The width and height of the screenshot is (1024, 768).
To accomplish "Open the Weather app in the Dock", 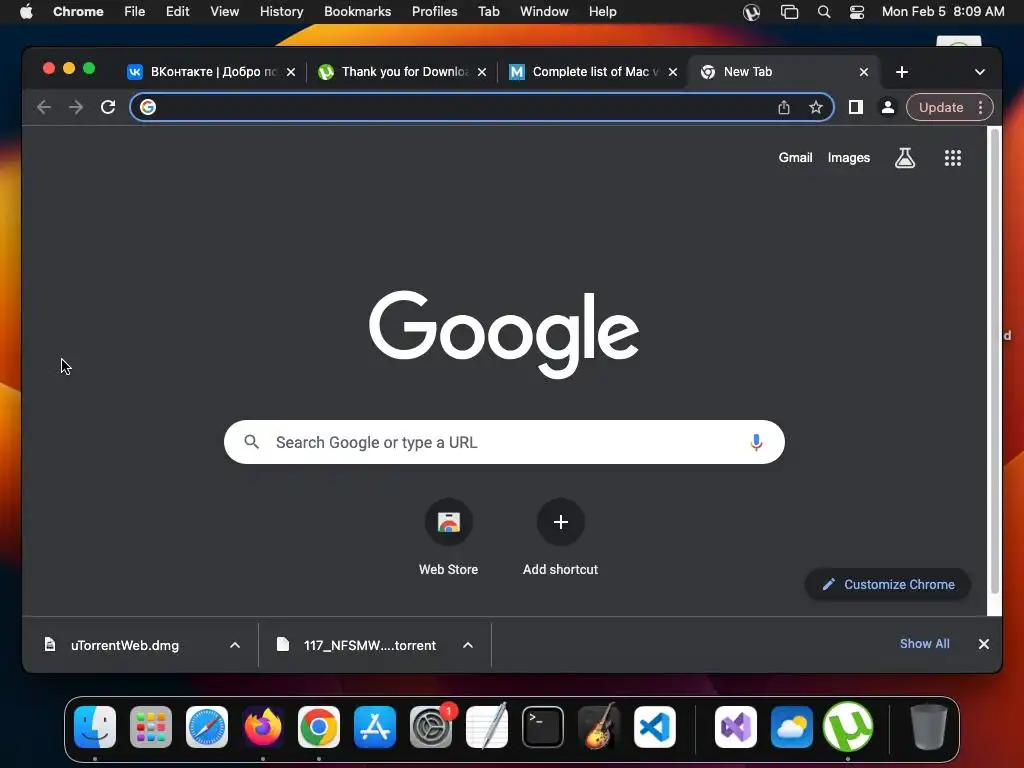I will tap(792, 727).
